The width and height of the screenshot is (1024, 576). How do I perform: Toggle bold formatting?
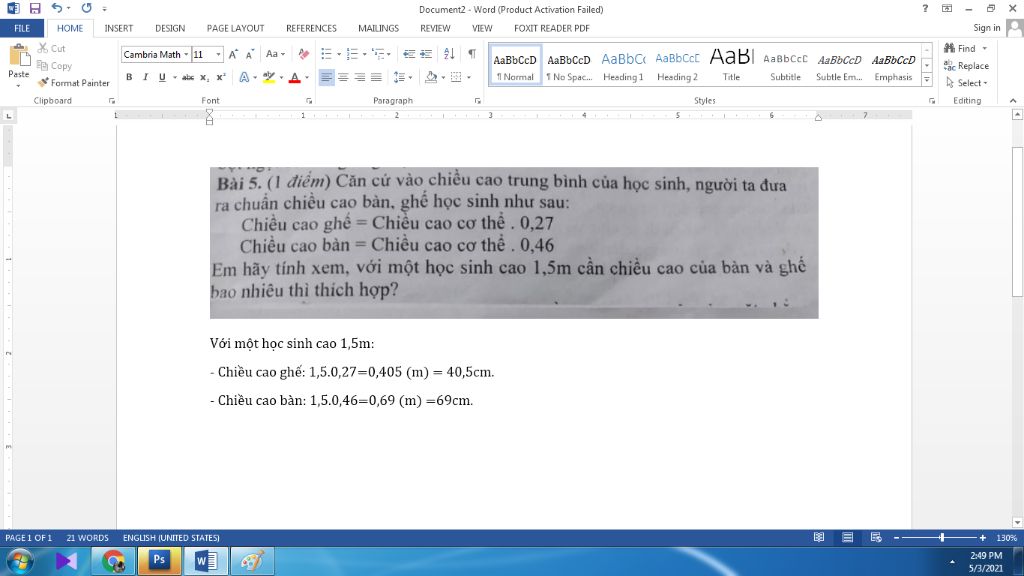click(x=129, y=77)
